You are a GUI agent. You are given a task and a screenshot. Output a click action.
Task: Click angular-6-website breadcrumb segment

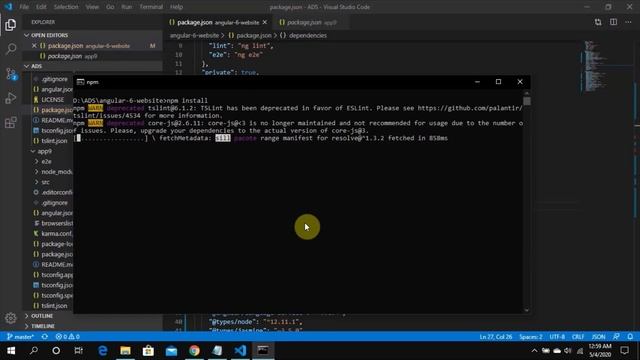point(194,36)
